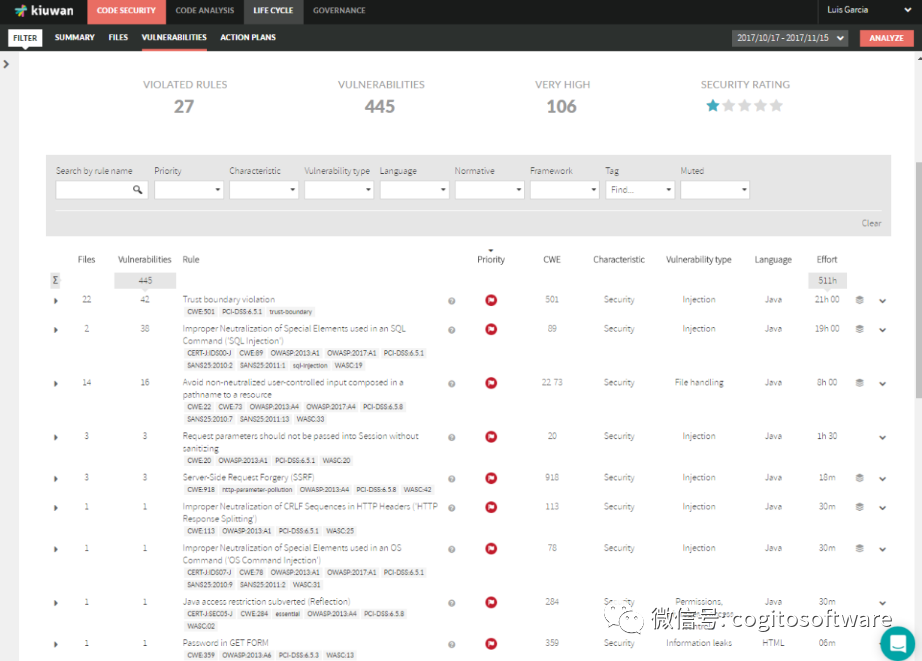Open help icon for OS Command Injection rule
922x661 pixels.
tap(452, 549)
